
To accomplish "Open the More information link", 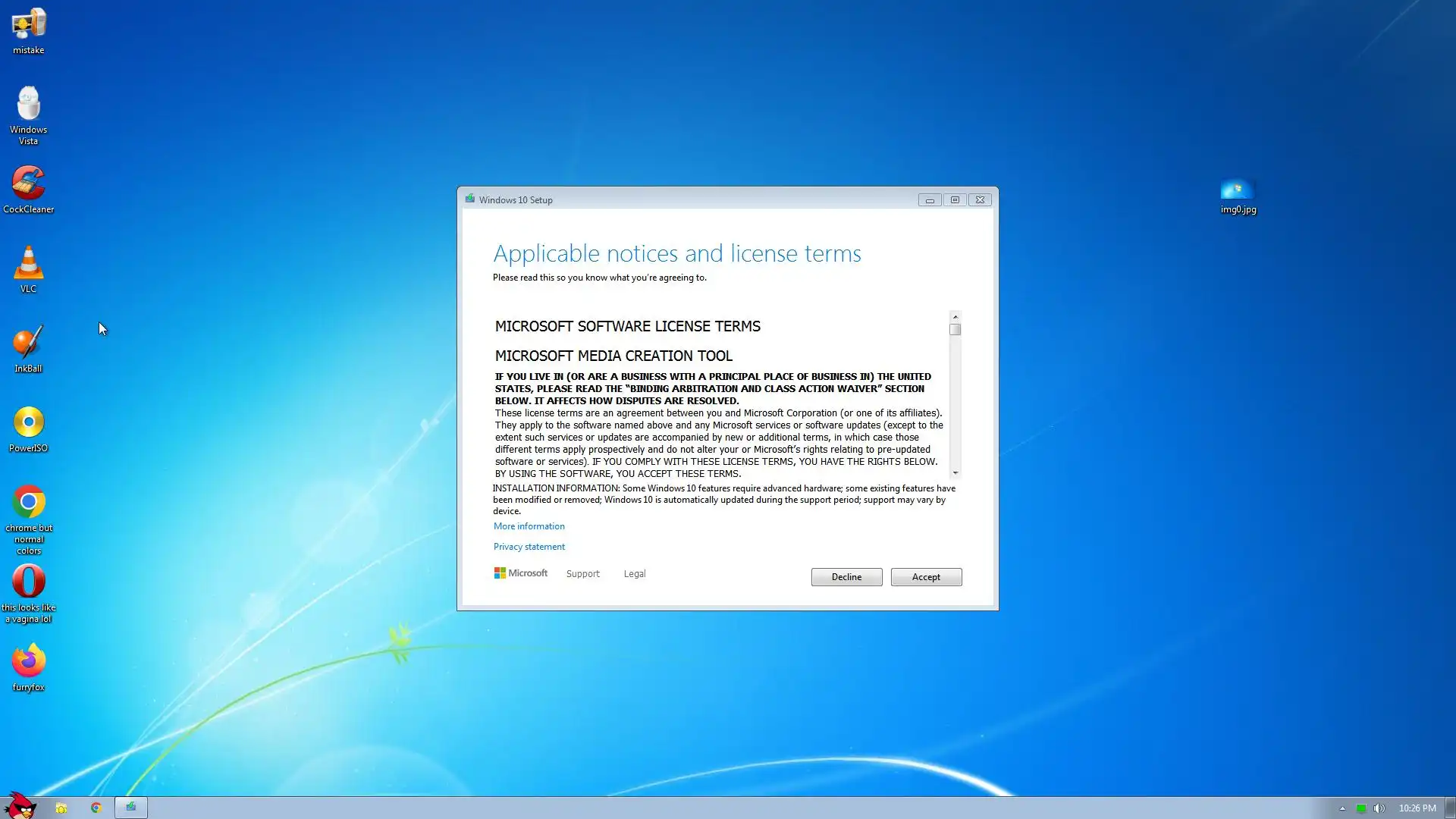I will click(529, 526).
